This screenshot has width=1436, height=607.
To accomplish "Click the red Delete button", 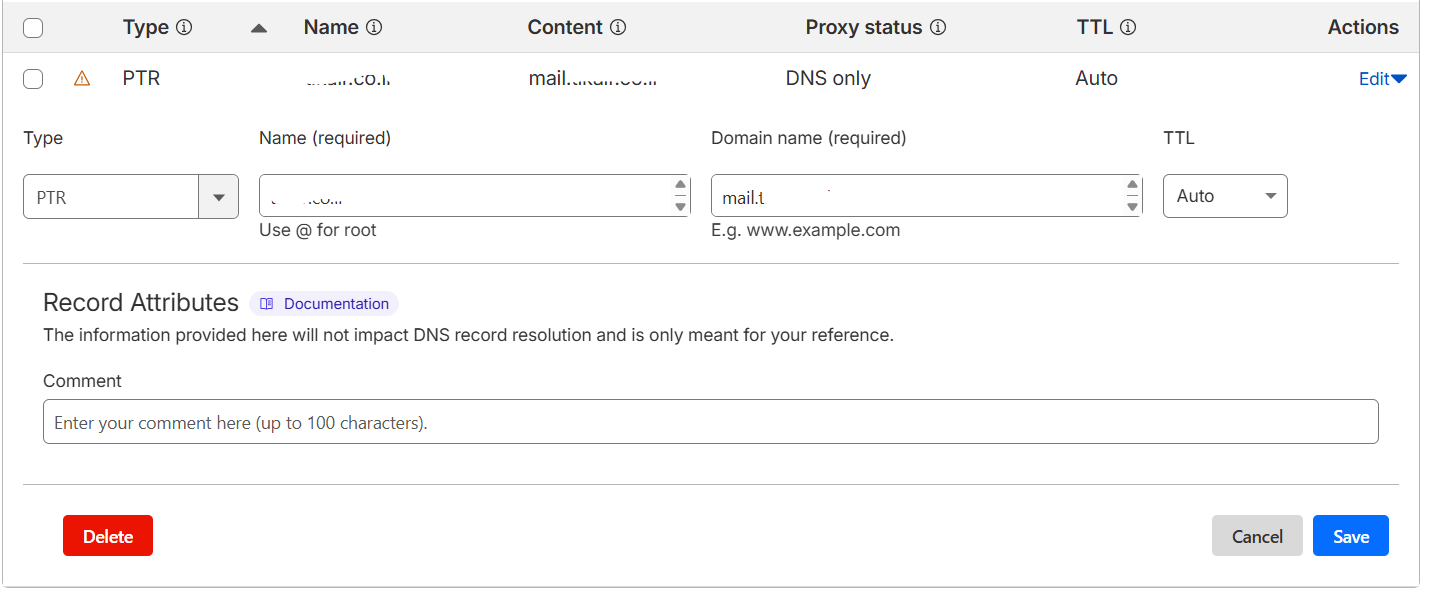I will pyautogui.click(x=108, y=536).
